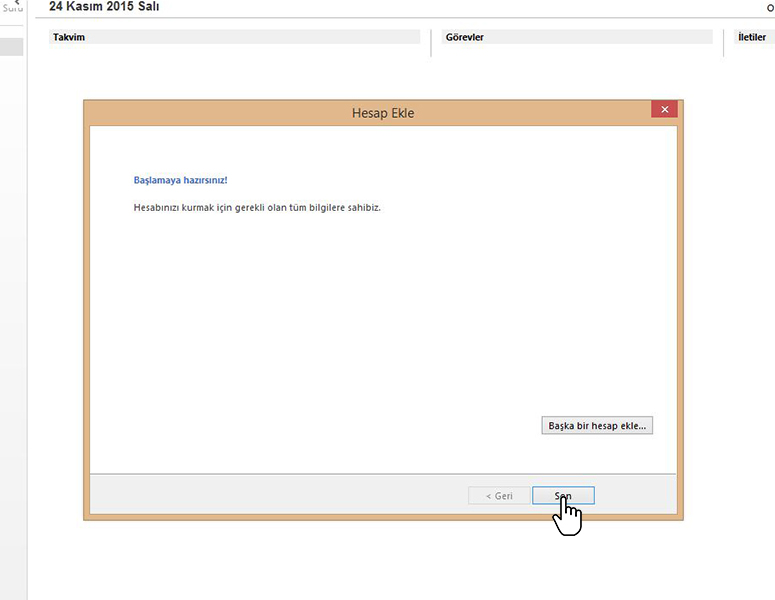Click the '24 Kasım 2015 Salı' date heading
This screenshot has width=775, height=600.
(104, 7)
